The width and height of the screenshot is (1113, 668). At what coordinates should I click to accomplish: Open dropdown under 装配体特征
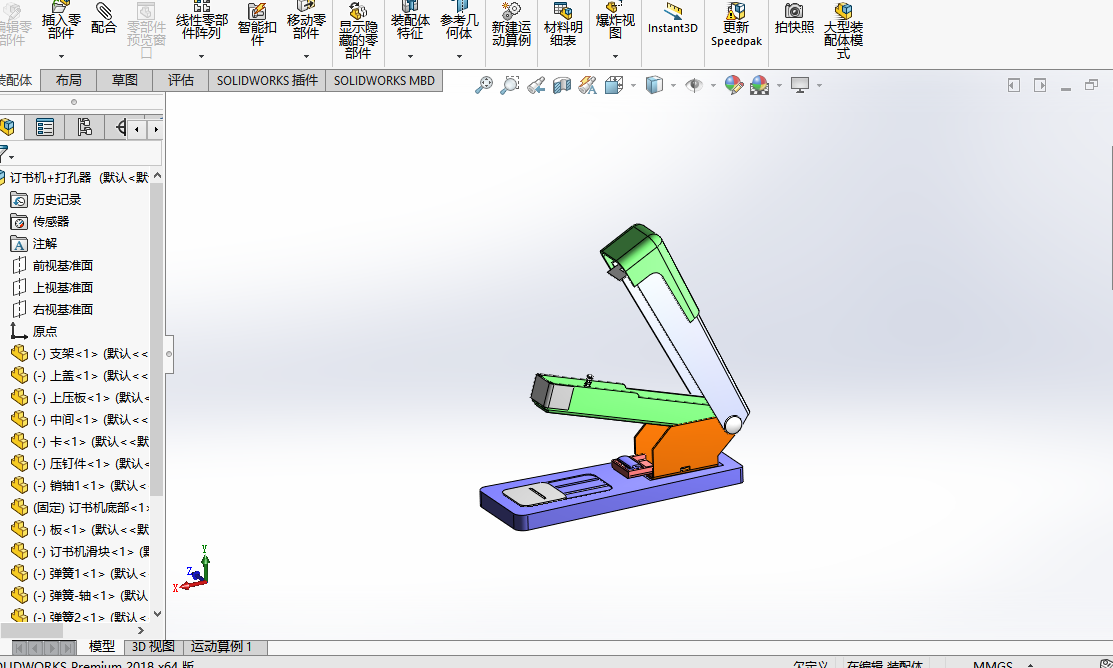point(410,56)
